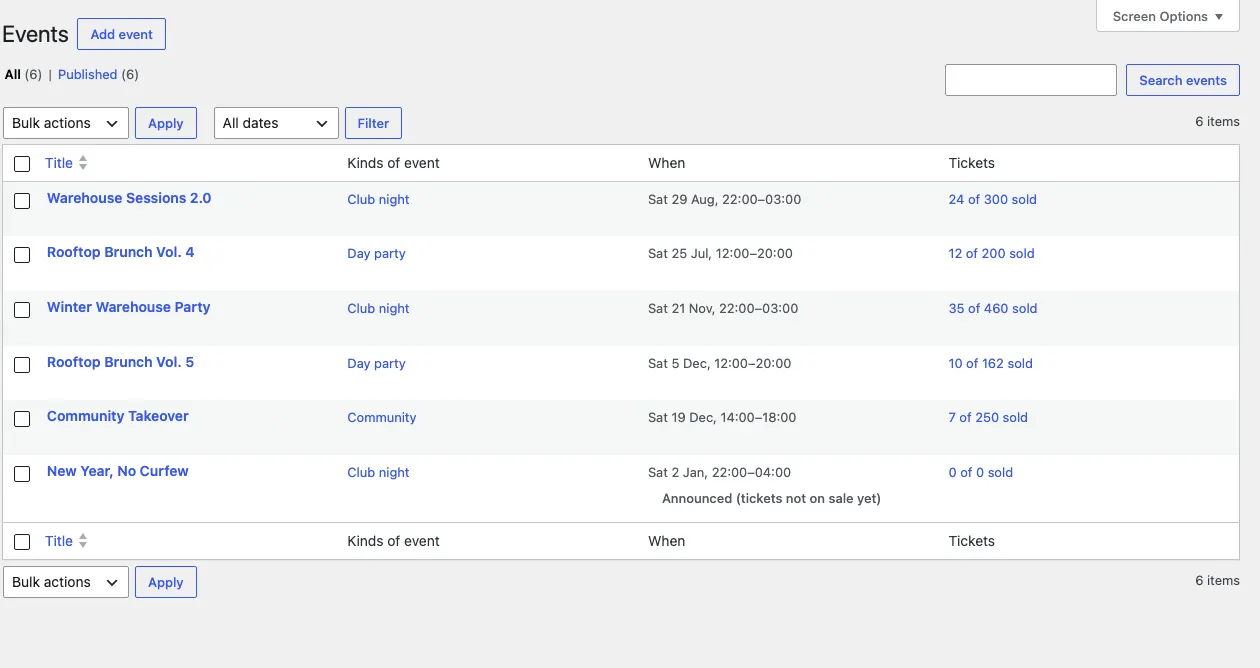
Task: Click the Search events button
Action: [1183, 80]
